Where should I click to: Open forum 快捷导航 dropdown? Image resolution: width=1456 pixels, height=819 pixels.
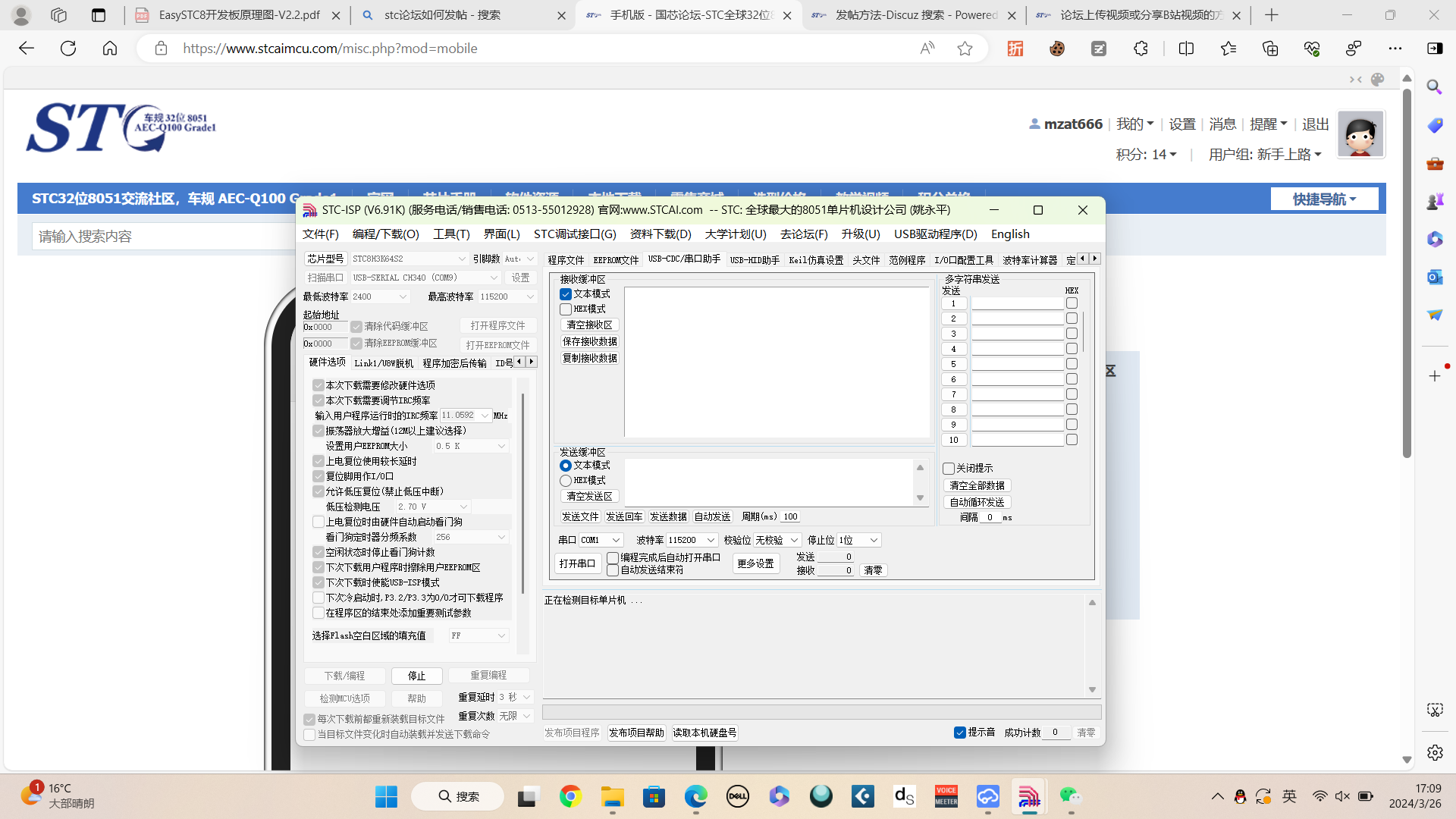pyautogui.click(x=1324, y=199)
